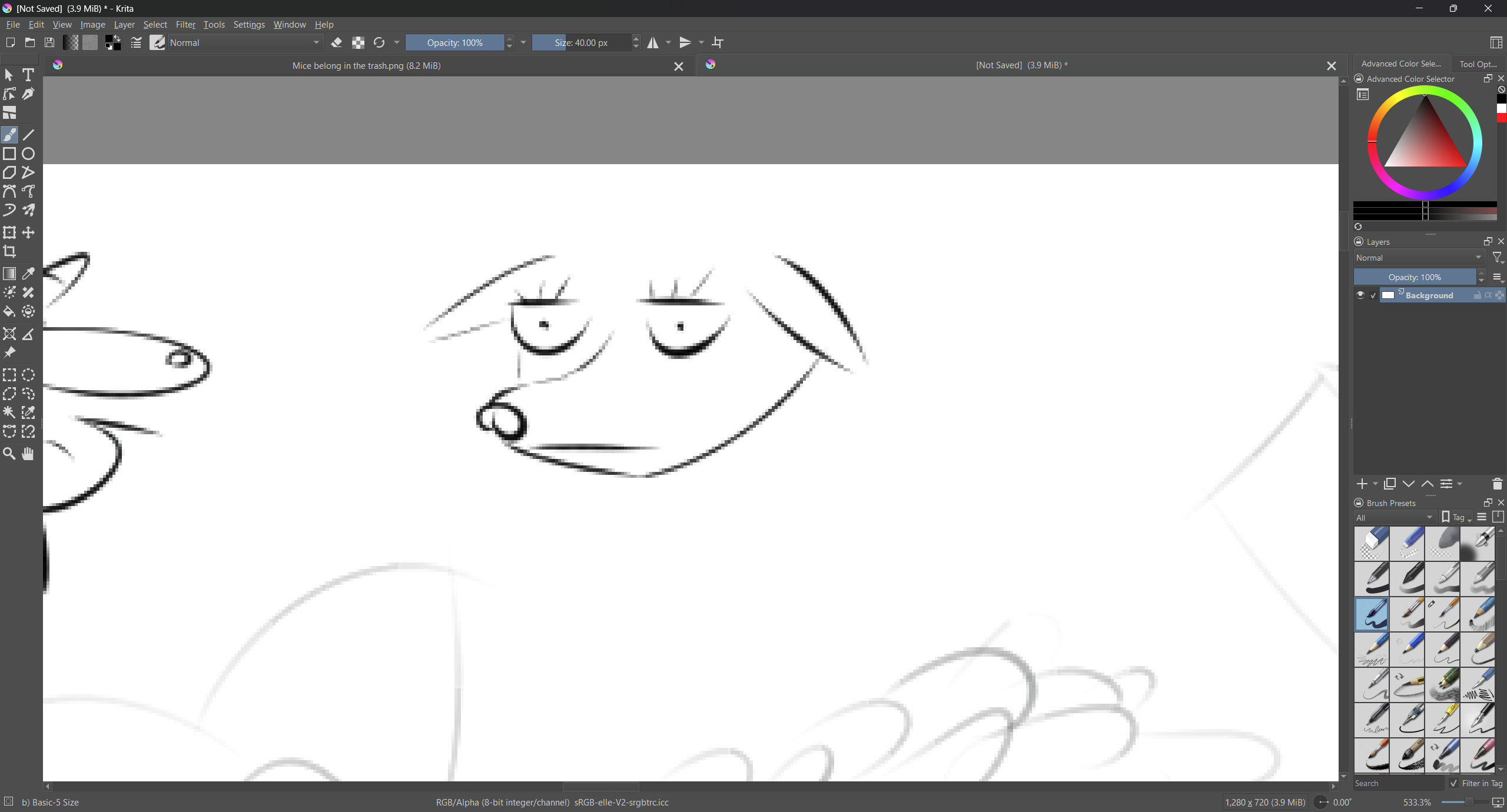Click the Tag button in Brush Presets
Screen dimensions: 1507x812
(1455, 518)
